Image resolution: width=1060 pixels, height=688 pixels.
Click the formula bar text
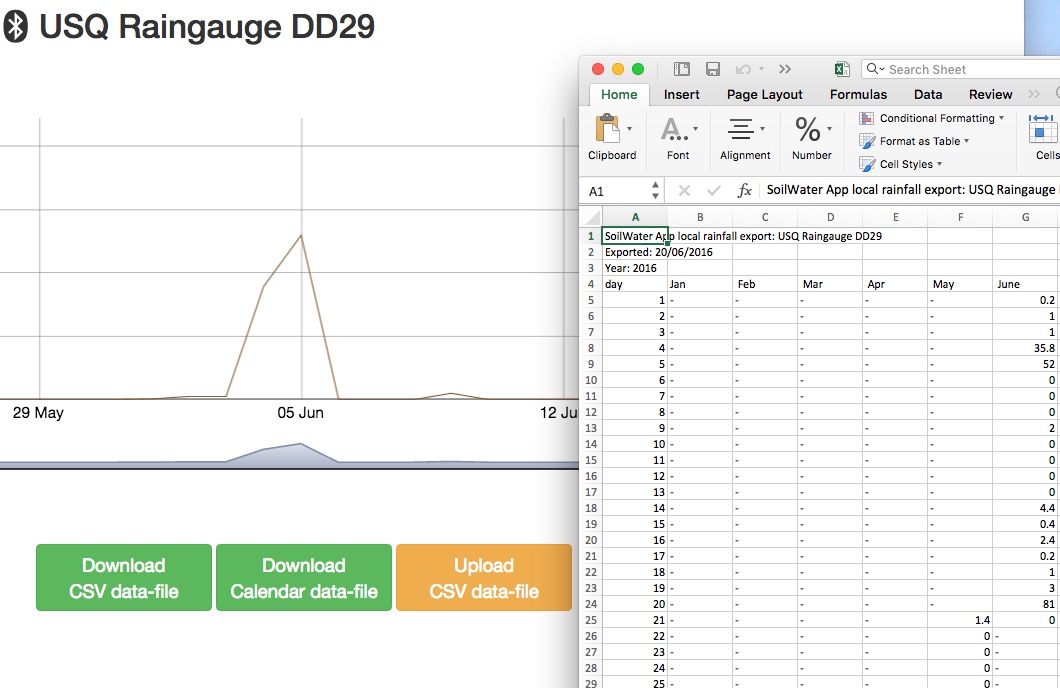(911, 190)
